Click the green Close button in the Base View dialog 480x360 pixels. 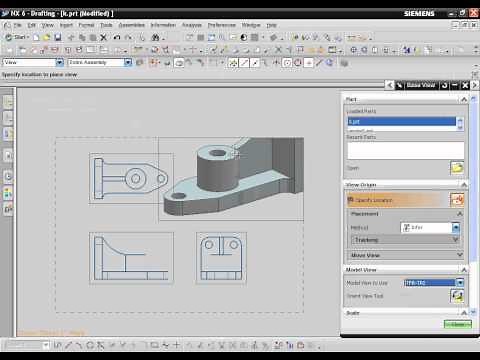click(x=458, y=324)
